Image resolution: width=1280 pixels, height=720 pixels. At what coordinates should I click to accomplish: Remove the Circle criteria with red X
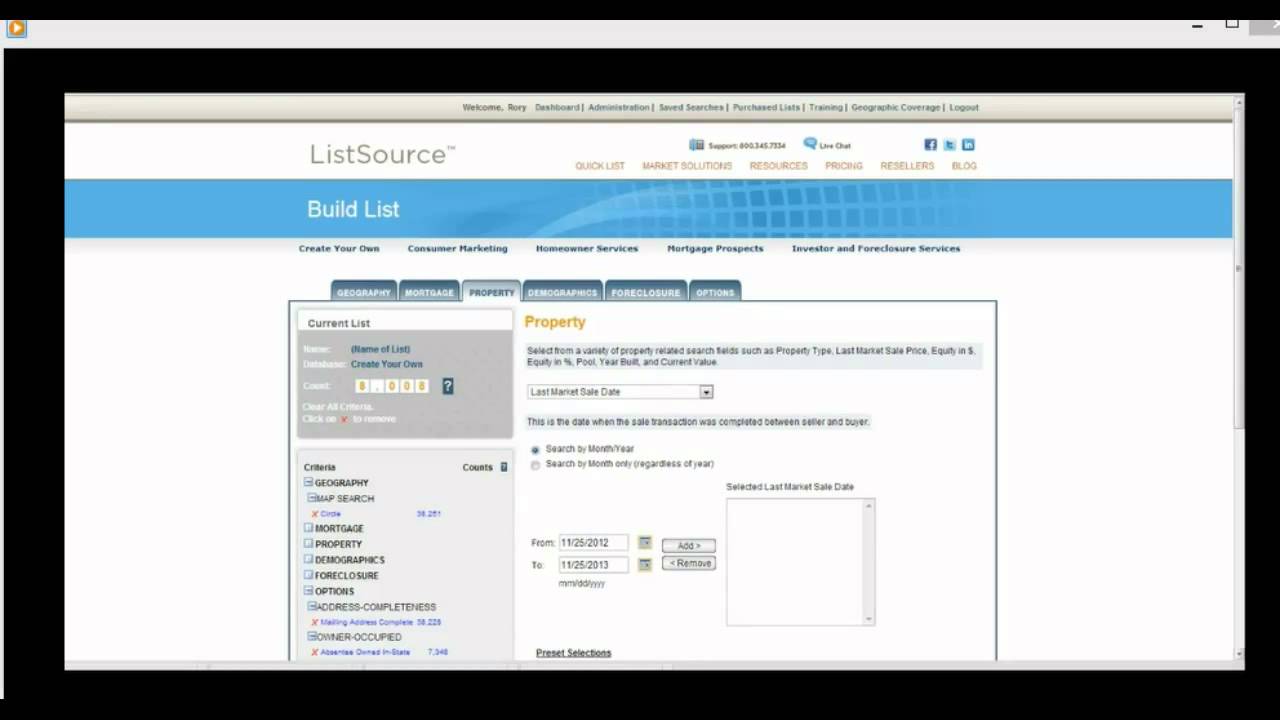tap(315, 514)
